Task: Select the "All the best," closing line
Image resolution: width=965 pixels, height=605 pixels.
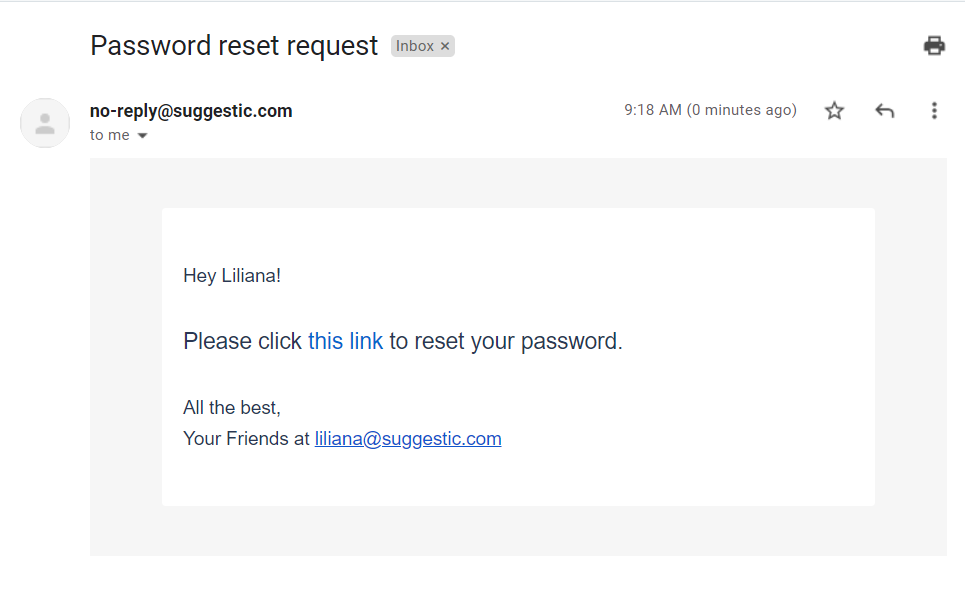Action: click(232, 407)
